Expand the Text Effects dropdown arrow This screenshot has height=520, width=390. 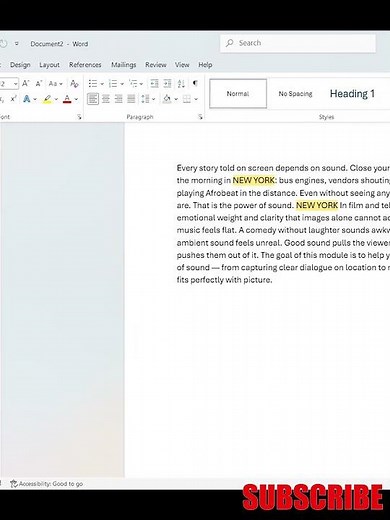click(x=35, y=99)
